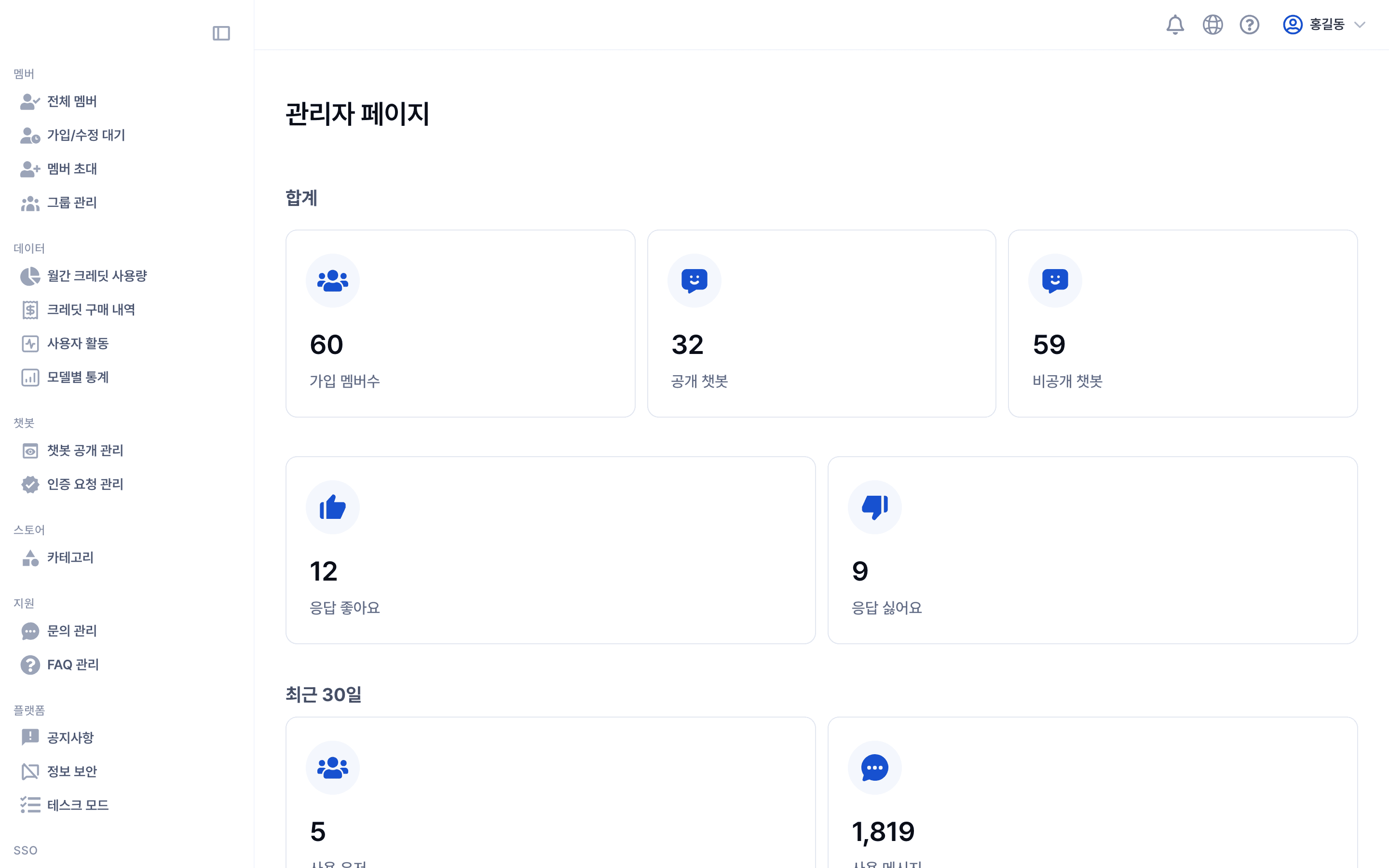Select the 카테고리 store menu item
The width and height of the screenshot is (1389, 868).
pos(69,557)
